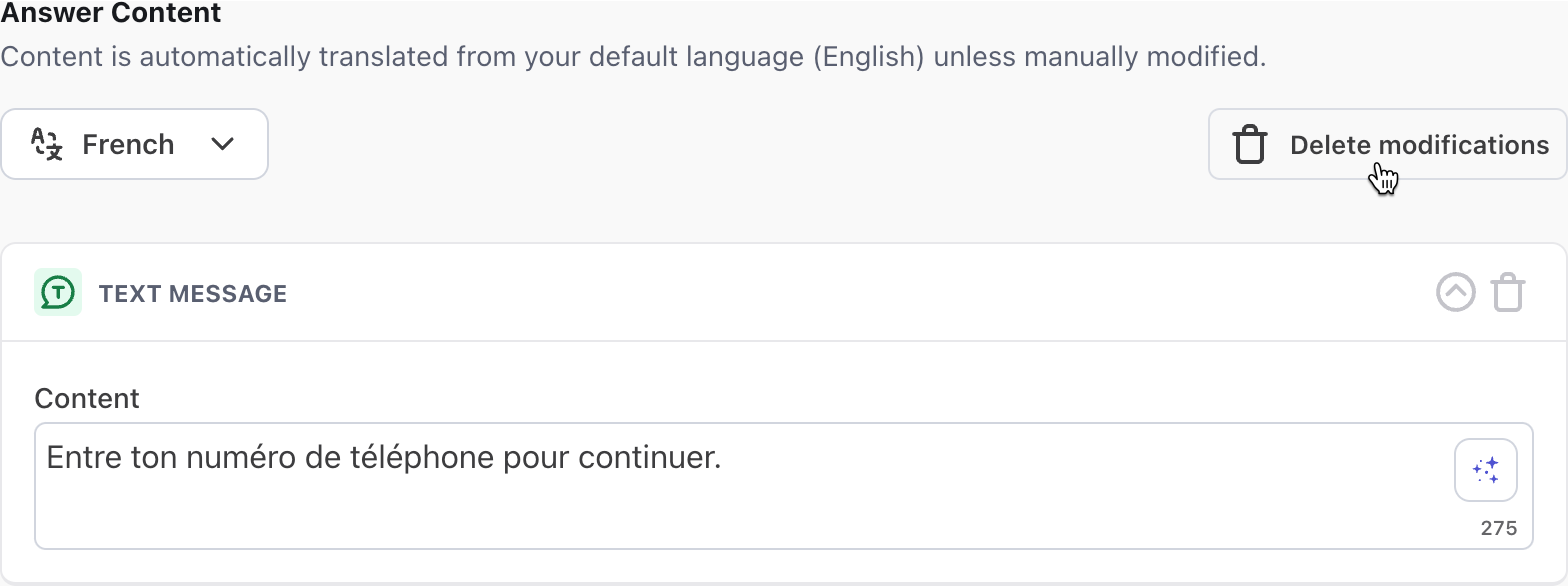Click the French language selector button
This screenshot has width=1568, height=586.
coord(134,144)
